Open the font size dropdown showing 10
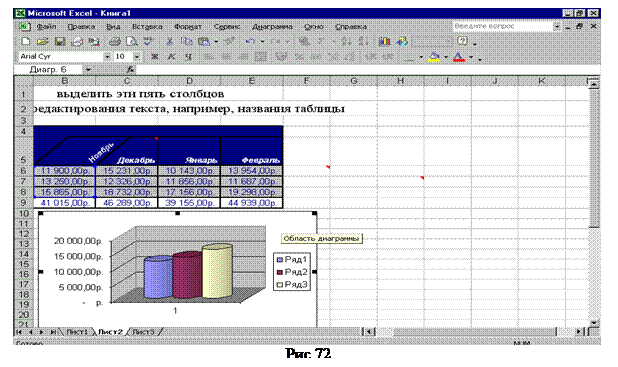This screenshot has width=618, height=367. click(x=137, y=57)
